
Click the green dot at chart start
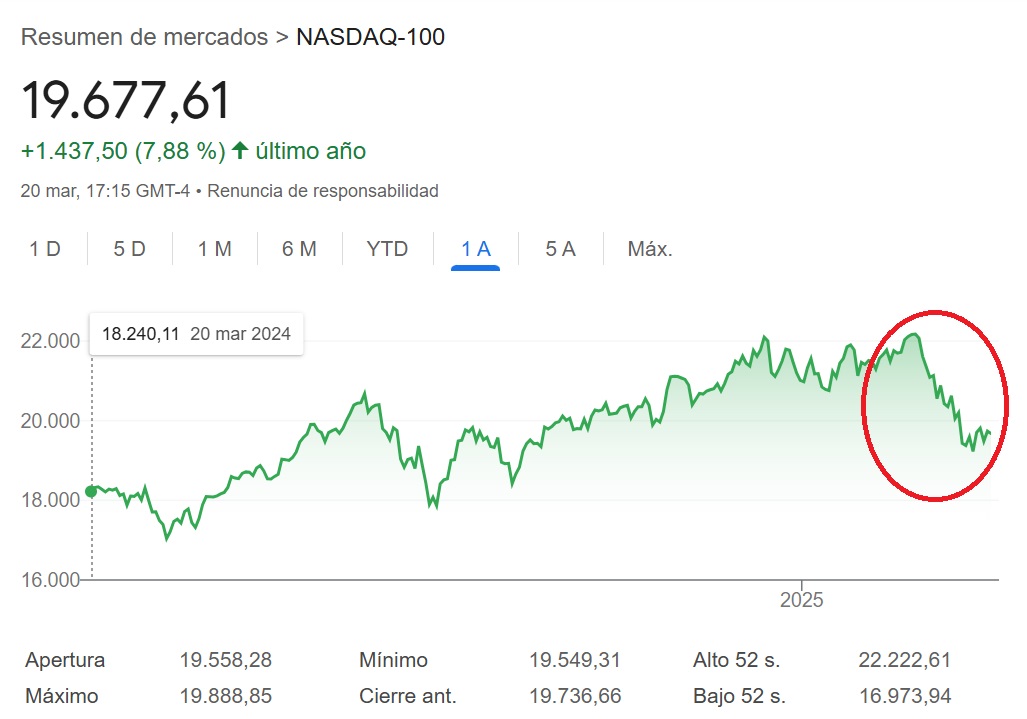(92, 491)
